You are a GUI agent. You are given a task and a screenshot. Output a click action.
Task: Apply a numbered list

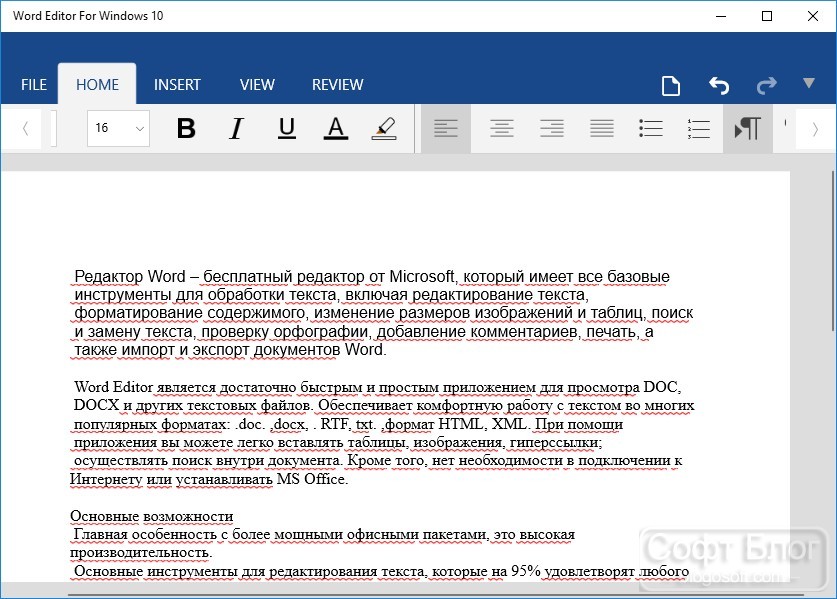698,129
